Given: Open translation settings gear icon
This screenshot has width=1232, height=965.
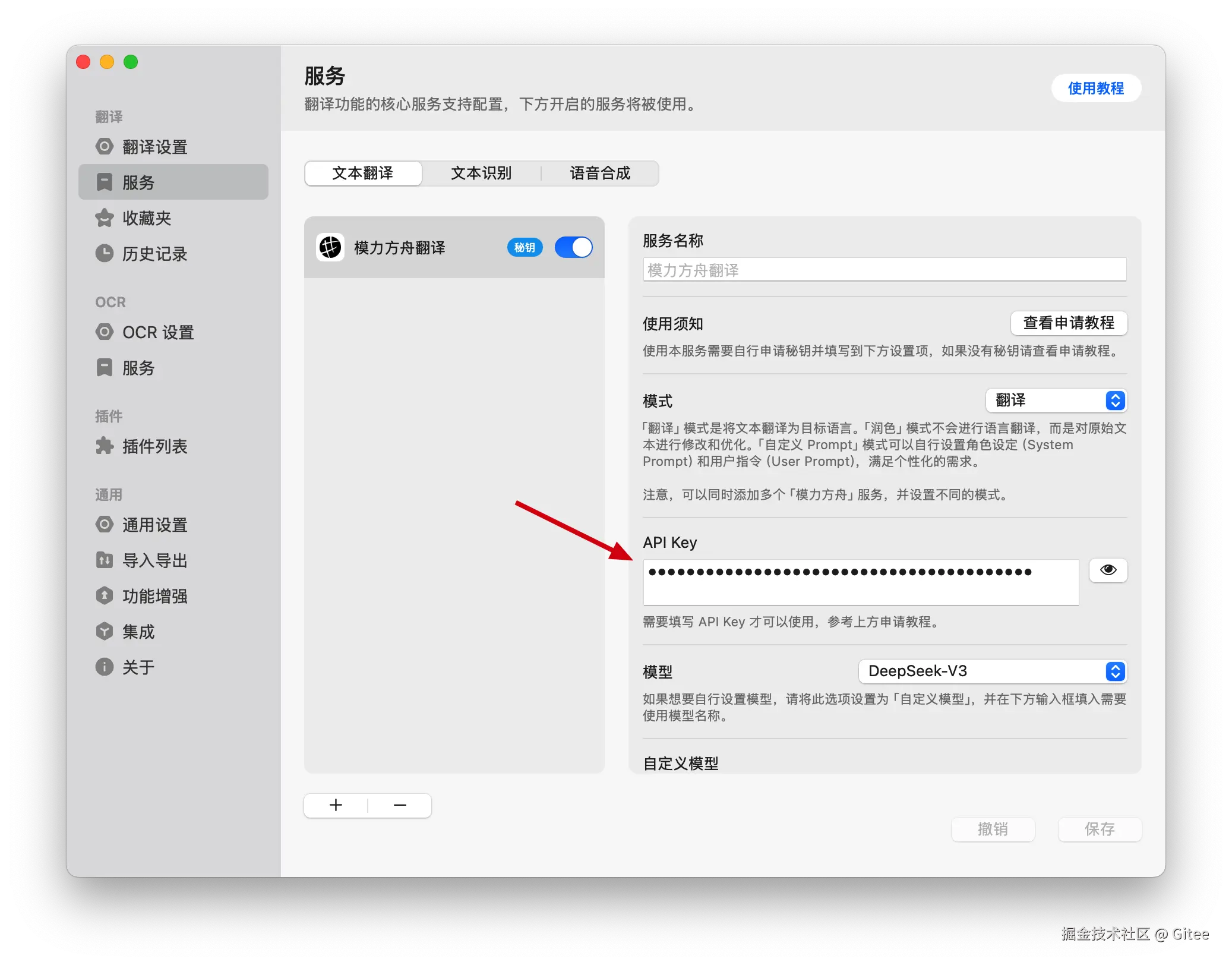Looking at the screenshot, I should [105, 147].
